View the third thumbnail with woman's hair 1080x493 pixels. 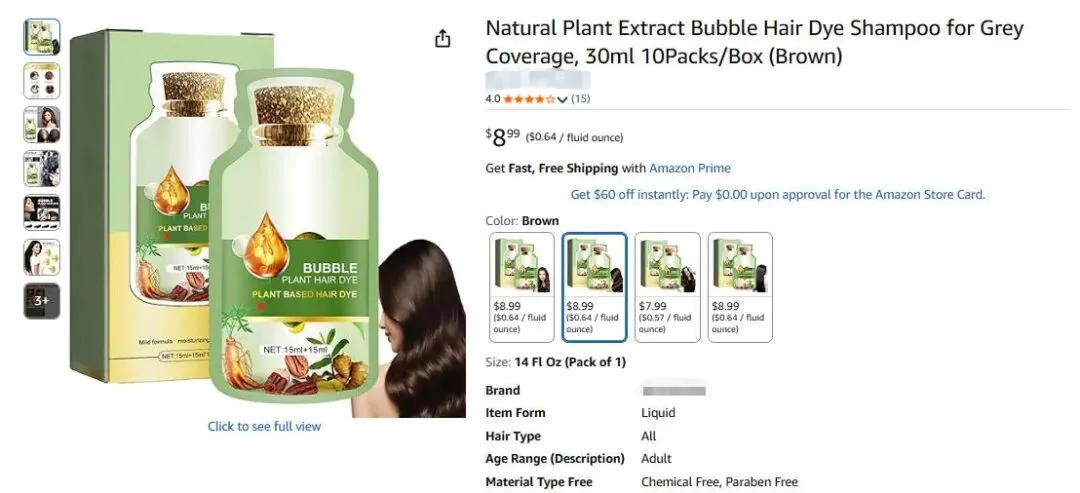coord(42,125)
